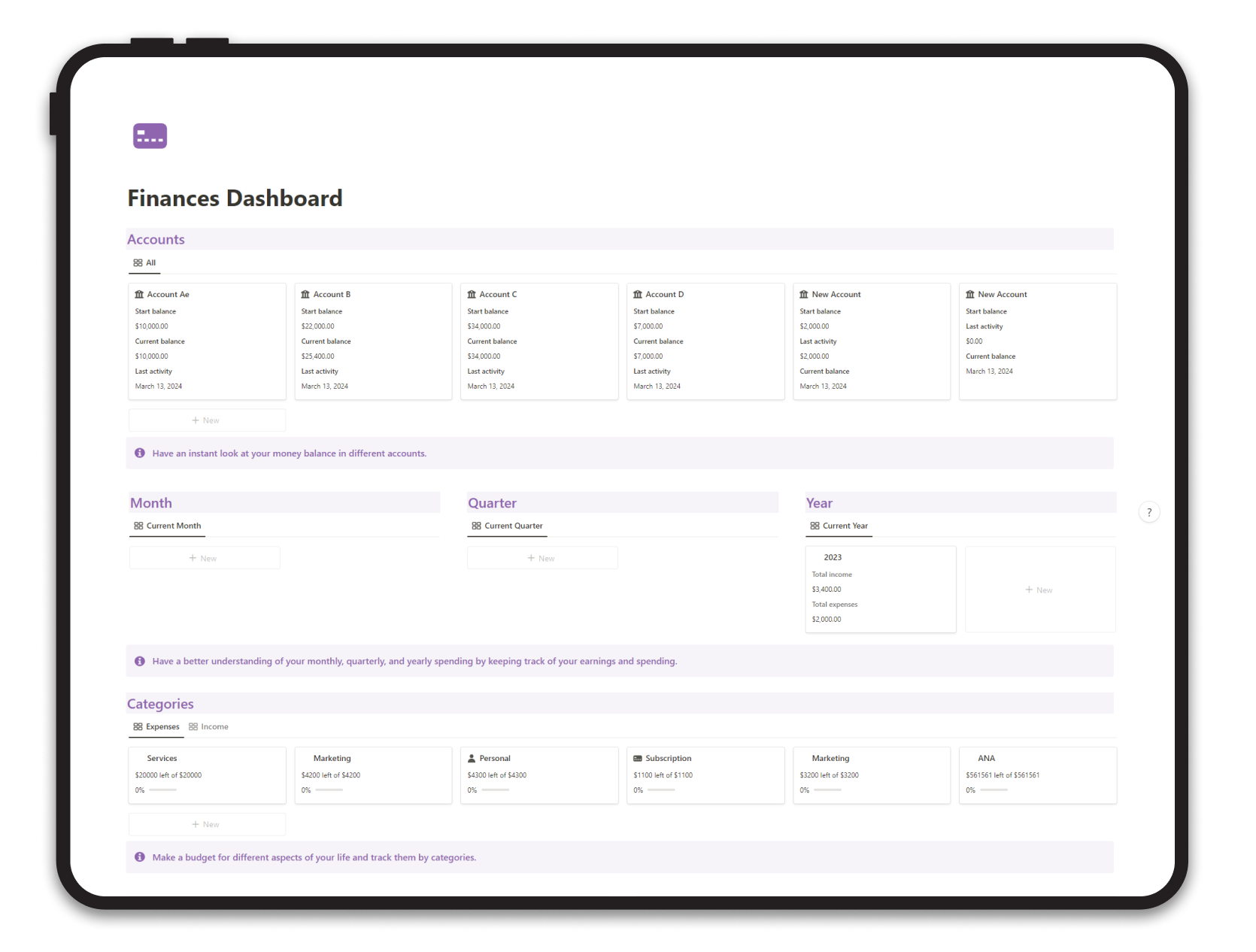Open the All view in Accounts

pyautogui.click(x=144, y=262)
